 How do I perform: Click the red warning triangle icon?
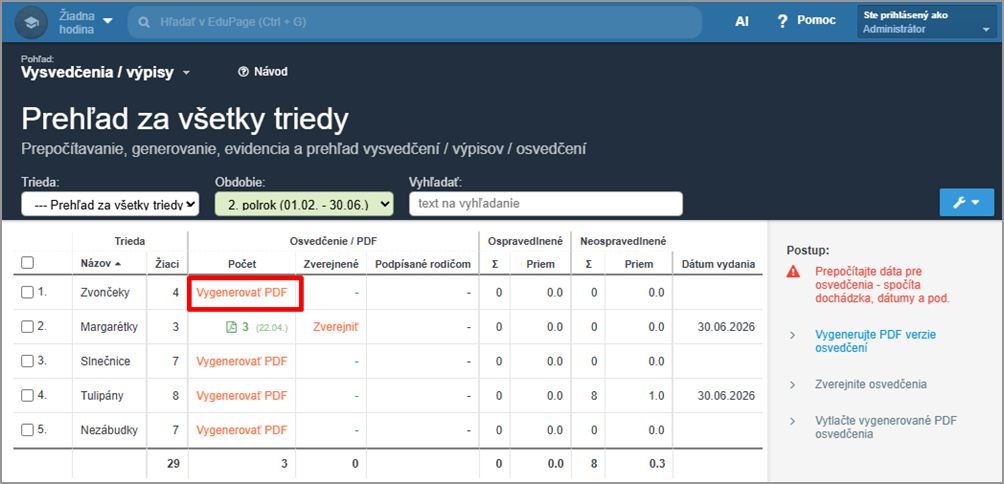[x=793, y=271]
